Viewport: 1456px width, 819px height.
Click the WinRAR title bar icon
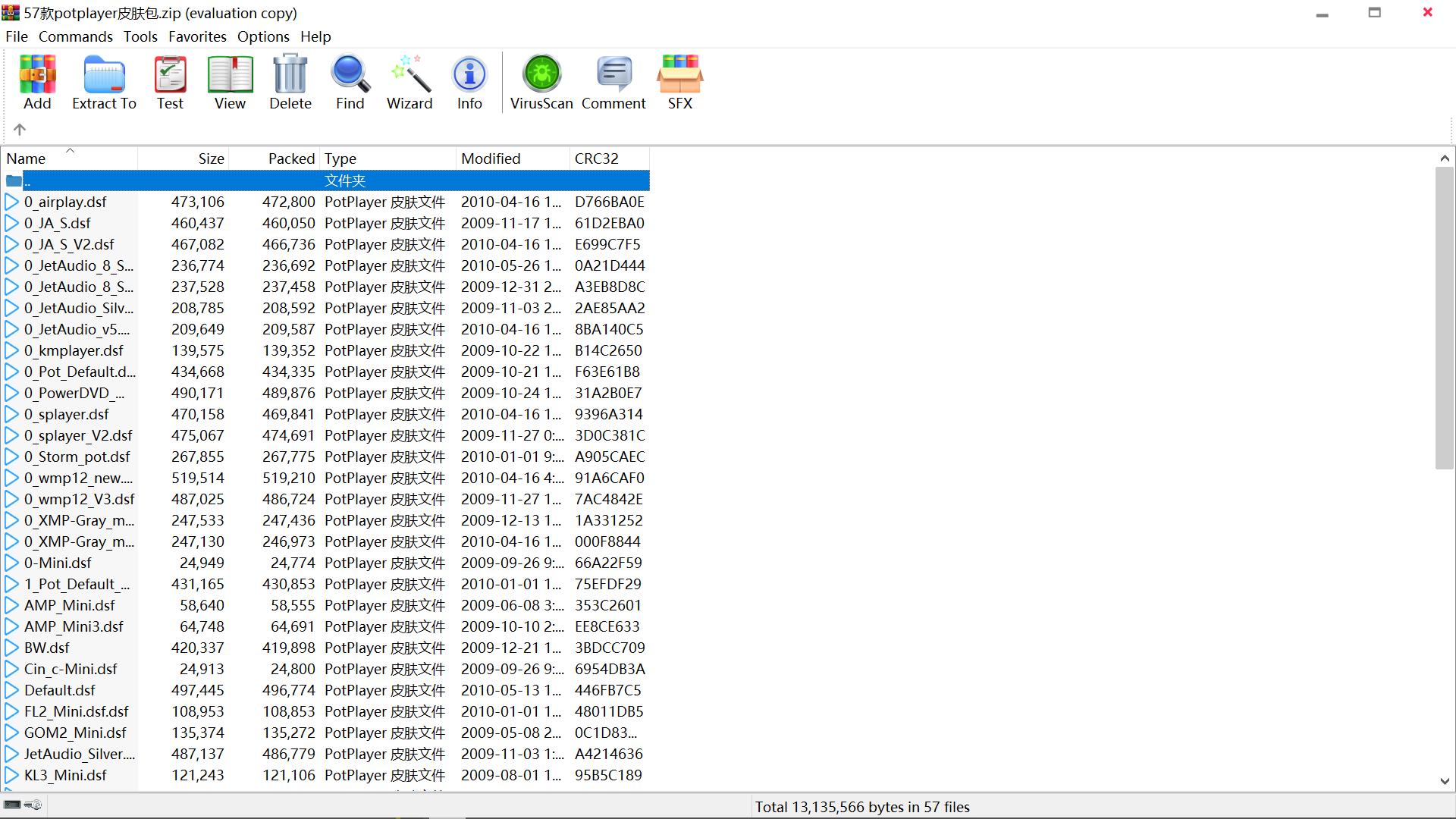[11, 13]
